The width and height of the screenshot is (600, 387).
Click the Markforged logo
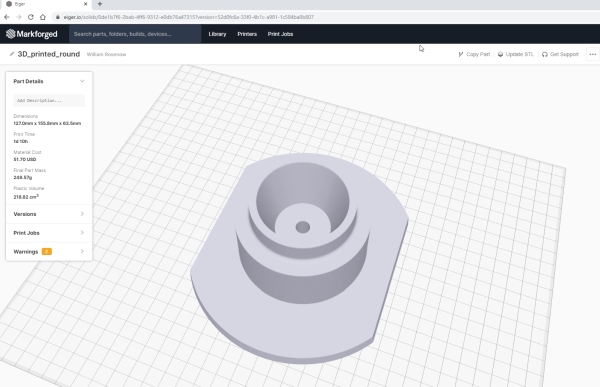point(32,34)
